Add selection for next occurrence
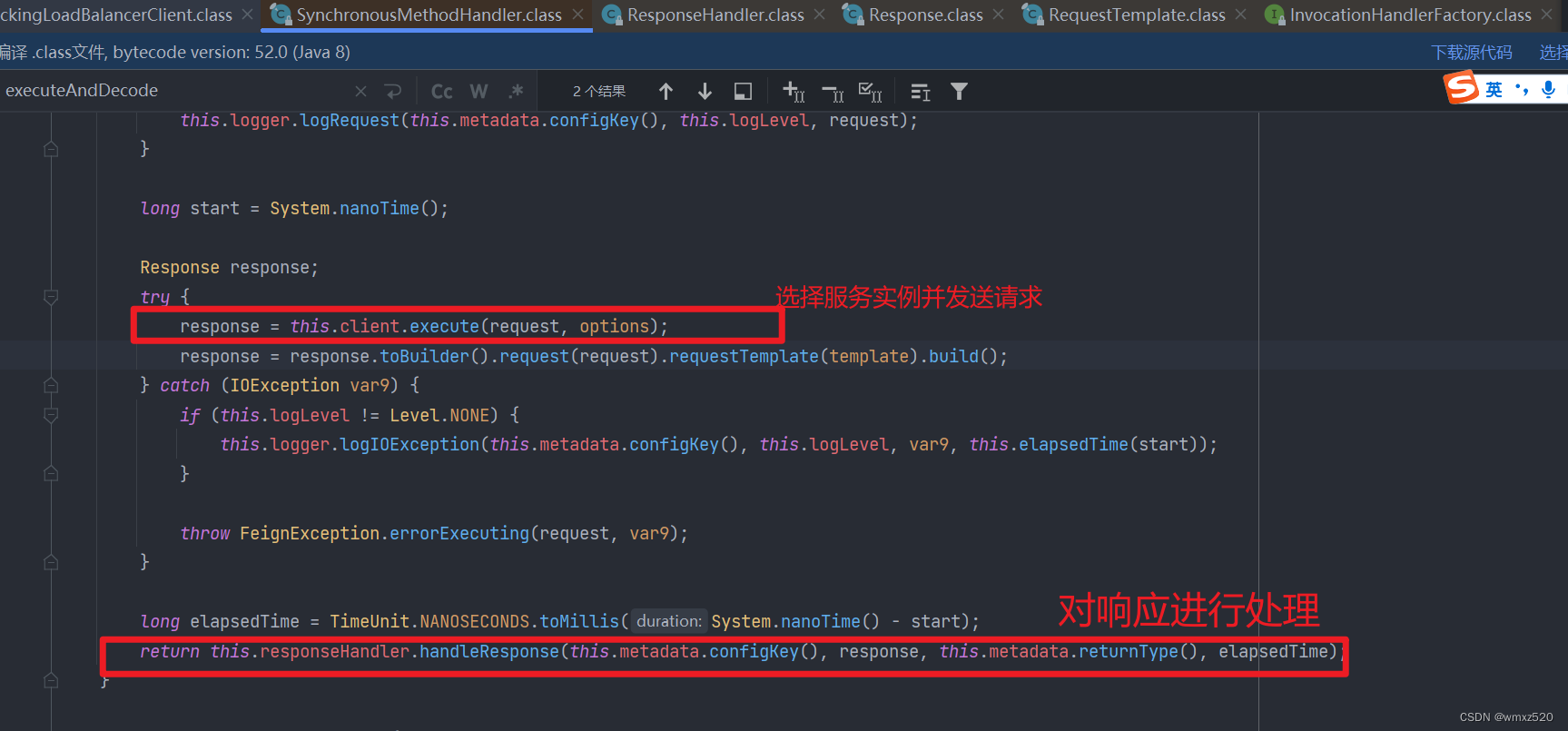 pos(794,92)
